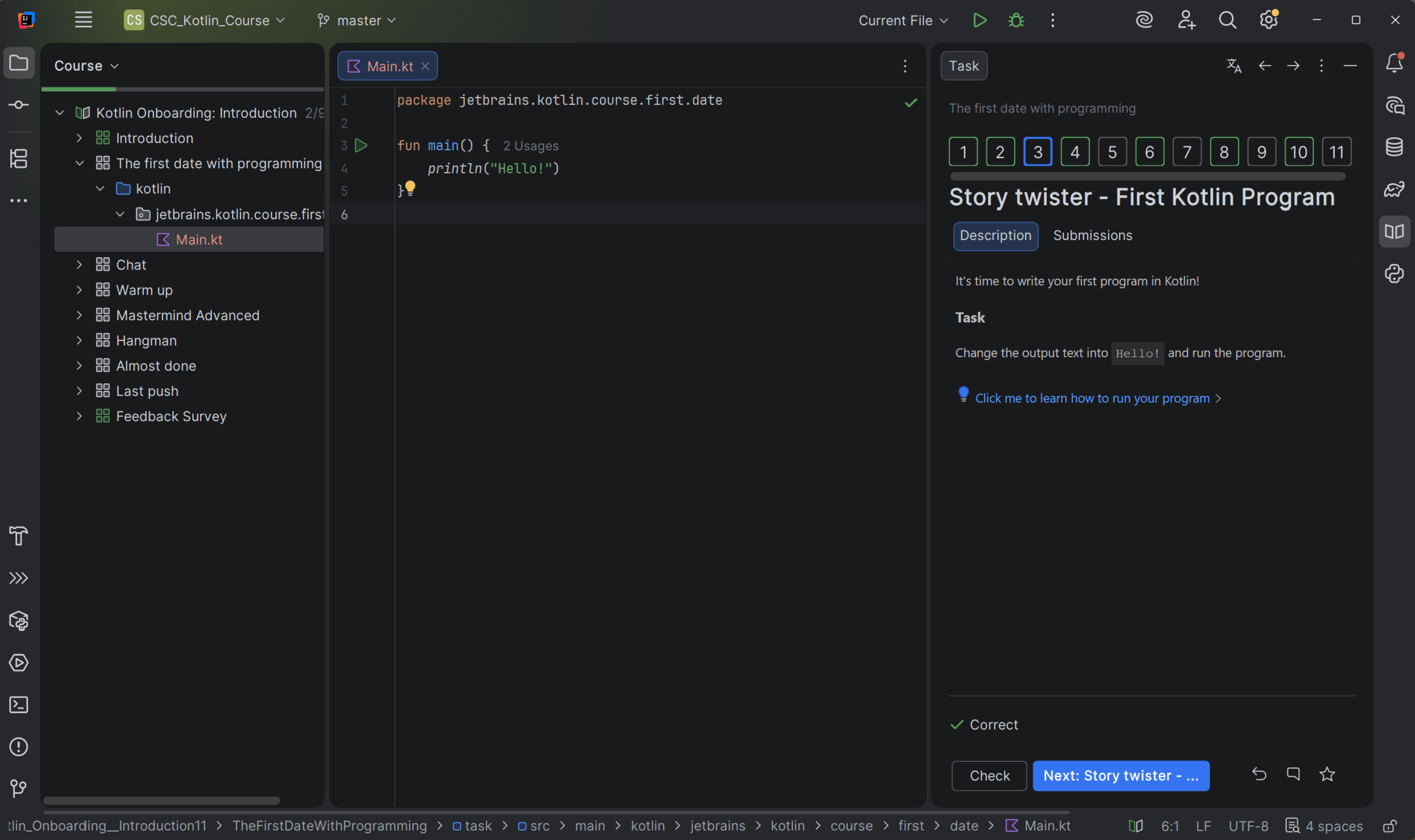Viewport: 1415px width, 840px height.
Task: Run the main function via gutter icon
Action: tap(362, 146)
